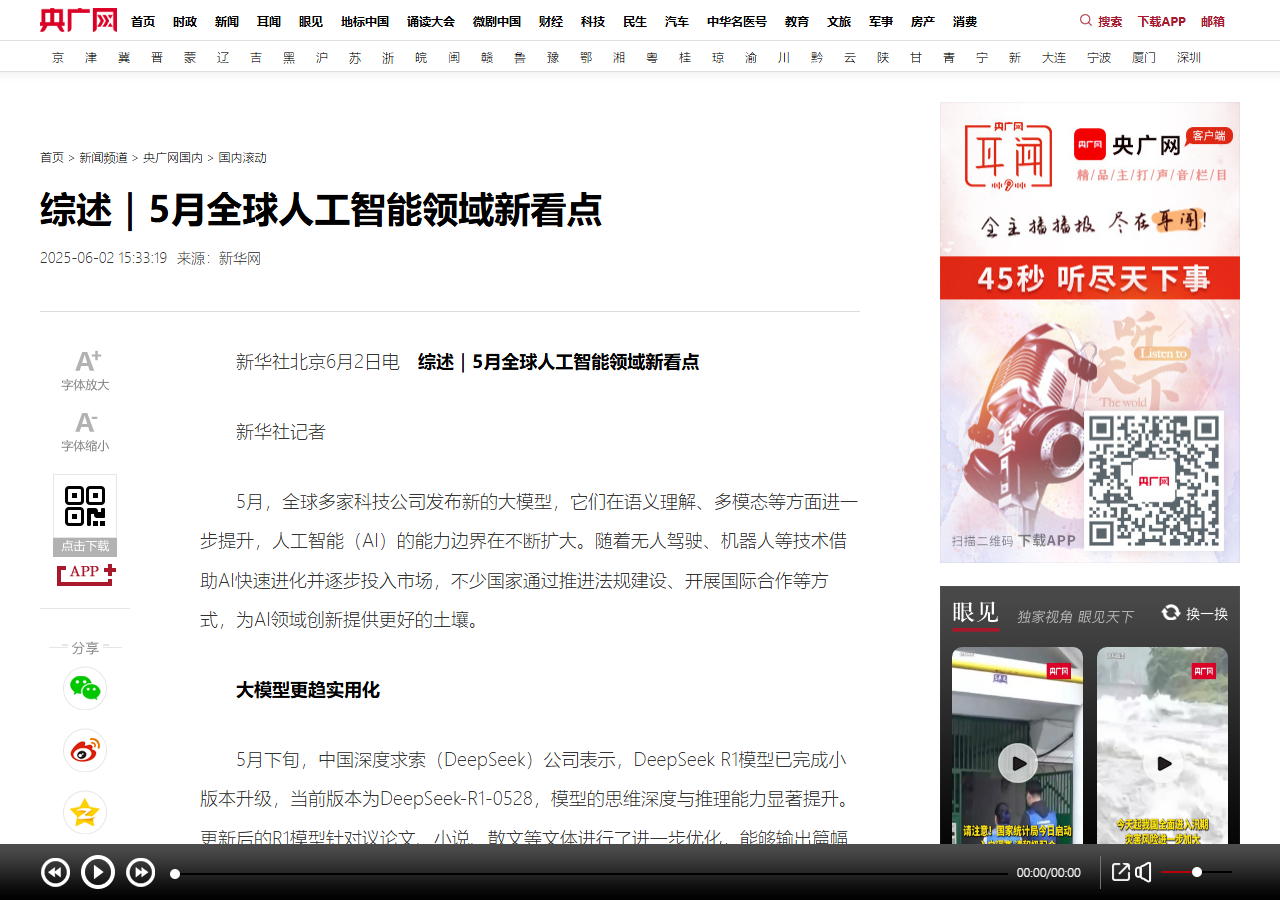
Task: Select 大连 regional channel
Action: pos(1054,58)
